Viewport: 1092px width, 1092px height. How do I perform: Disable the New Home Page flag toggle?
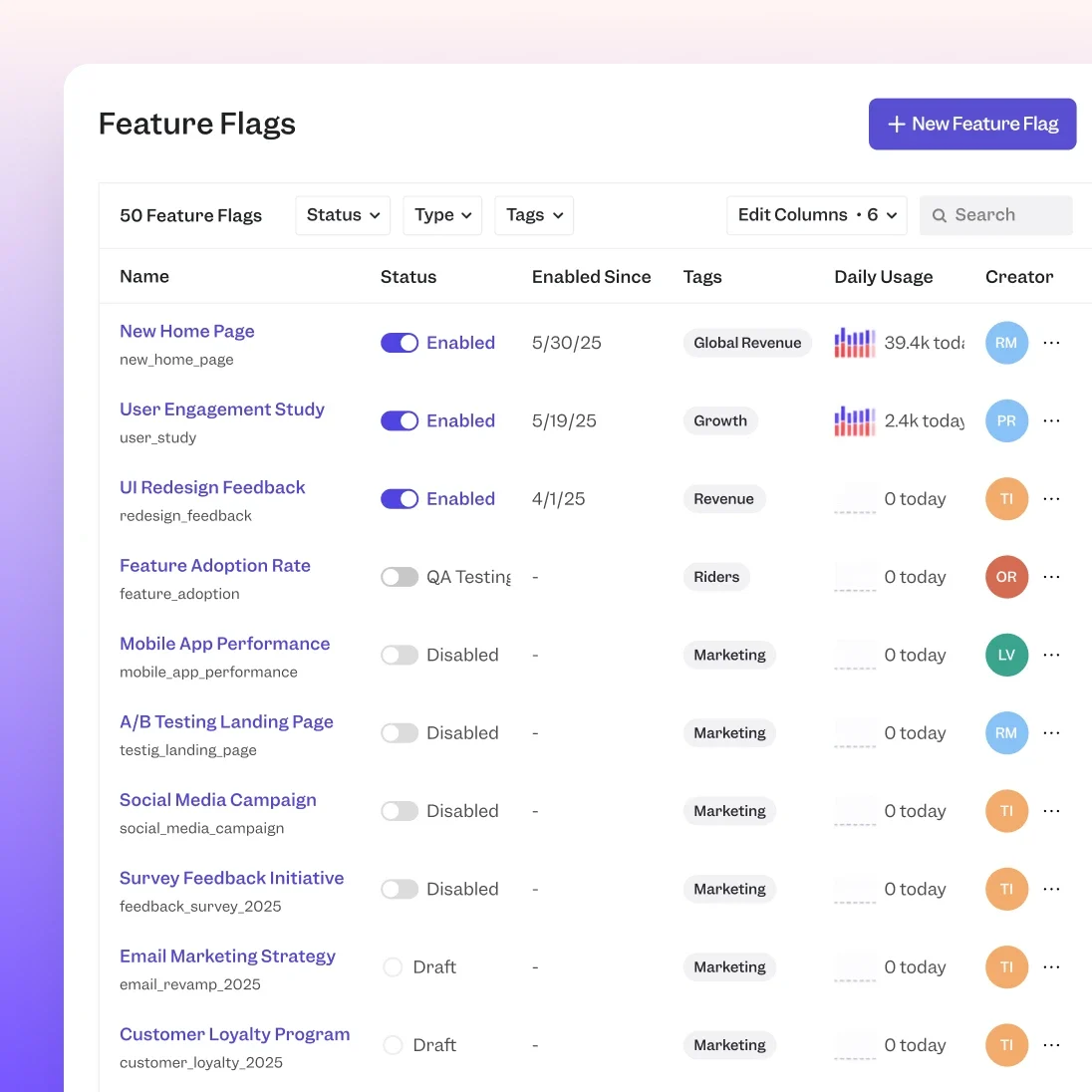400,342
